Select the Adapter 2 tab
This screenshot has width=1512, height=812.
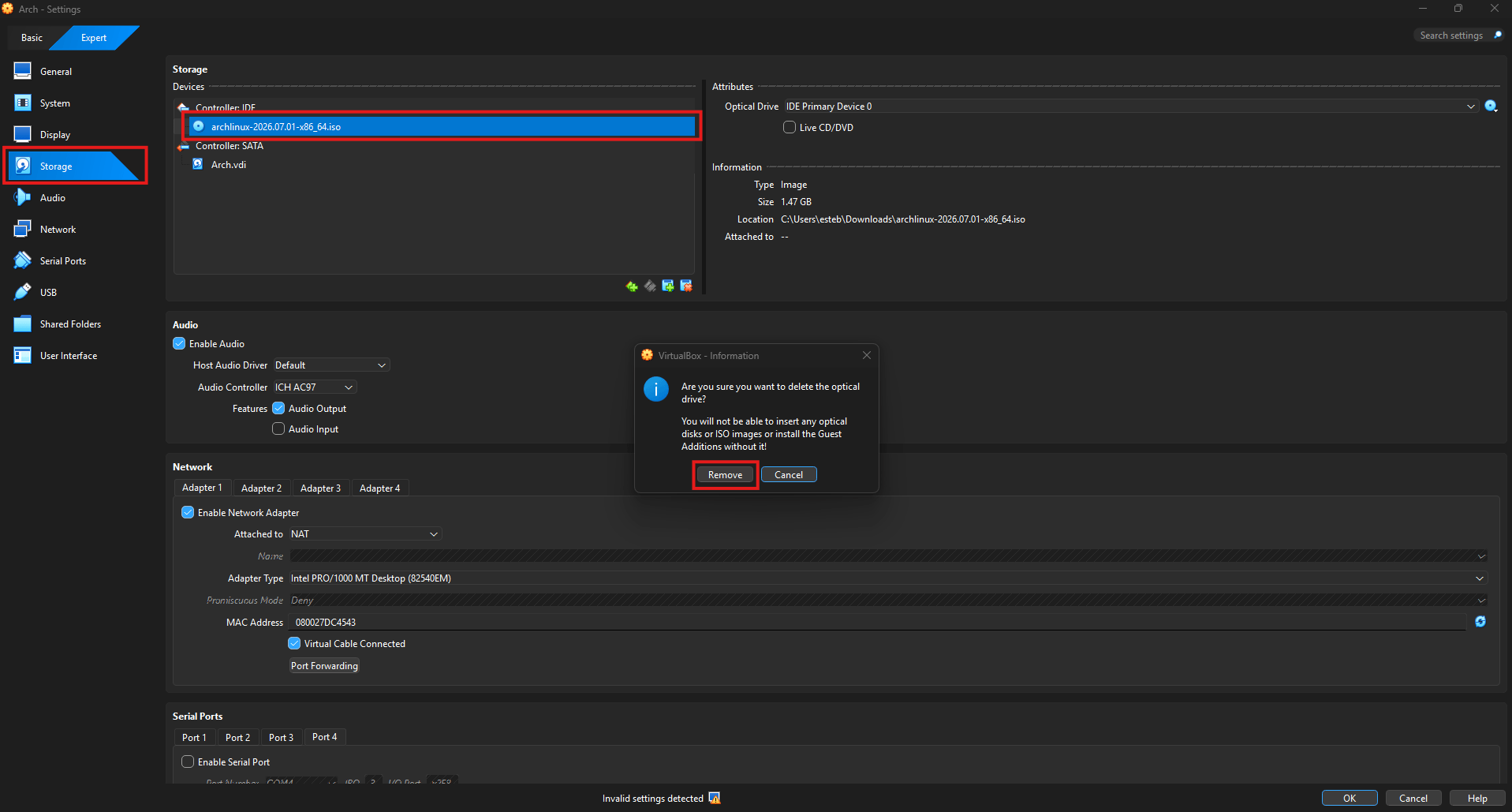click(261, 488)
